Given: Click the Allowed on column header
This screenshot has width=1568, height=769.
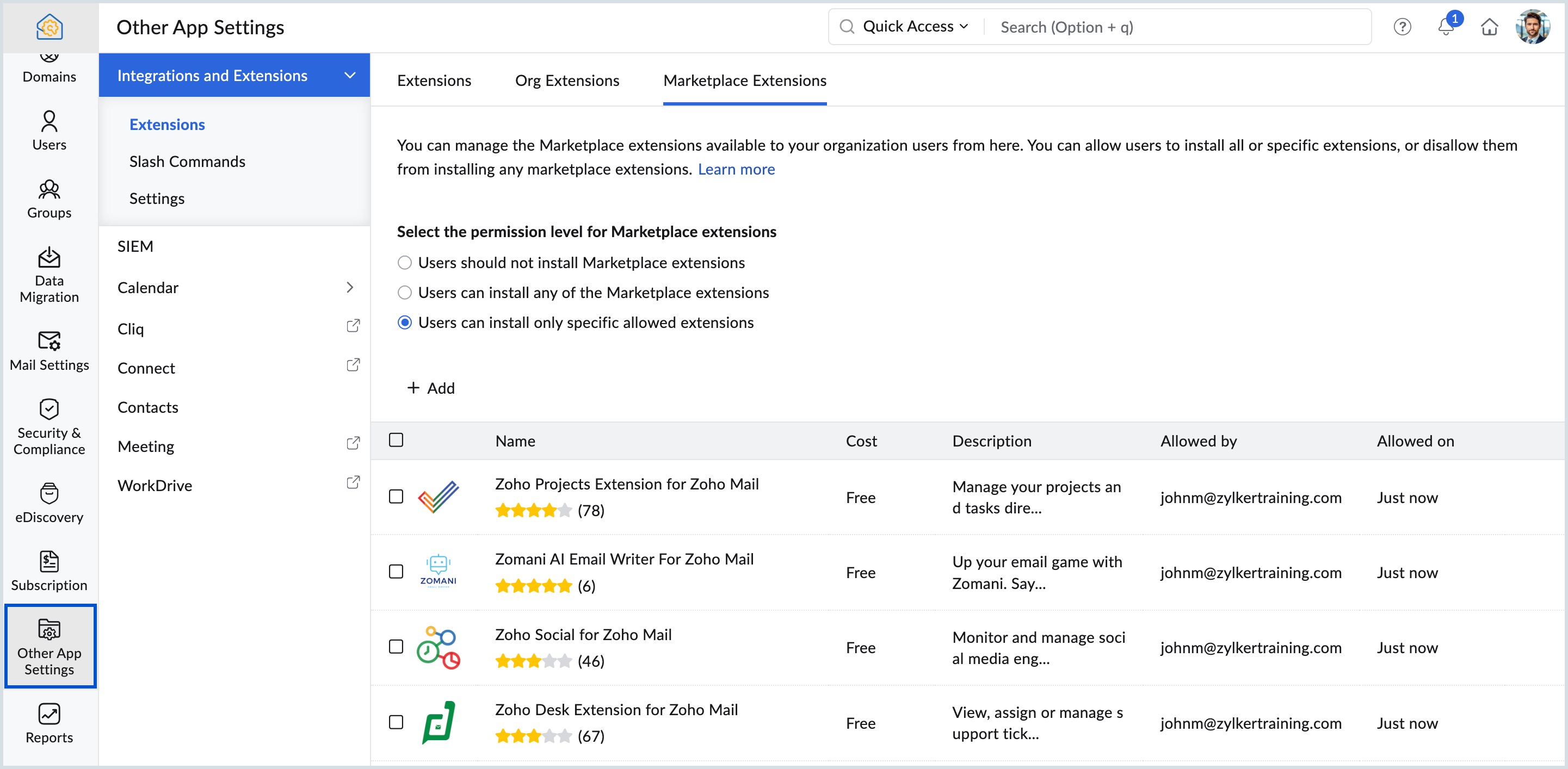Looking at the screenshot, I should click(1416, 441).
